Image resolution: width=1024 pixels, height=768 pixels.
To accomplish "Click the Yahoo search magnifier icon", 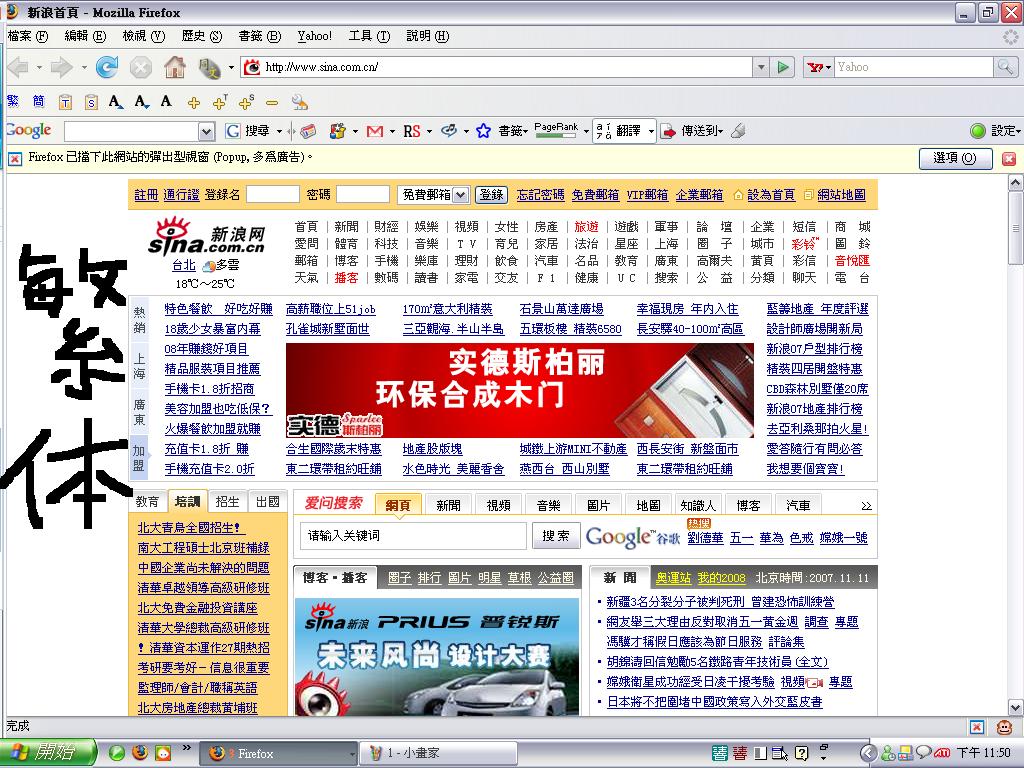I will pyautogui.click(x=1005, y=67).
